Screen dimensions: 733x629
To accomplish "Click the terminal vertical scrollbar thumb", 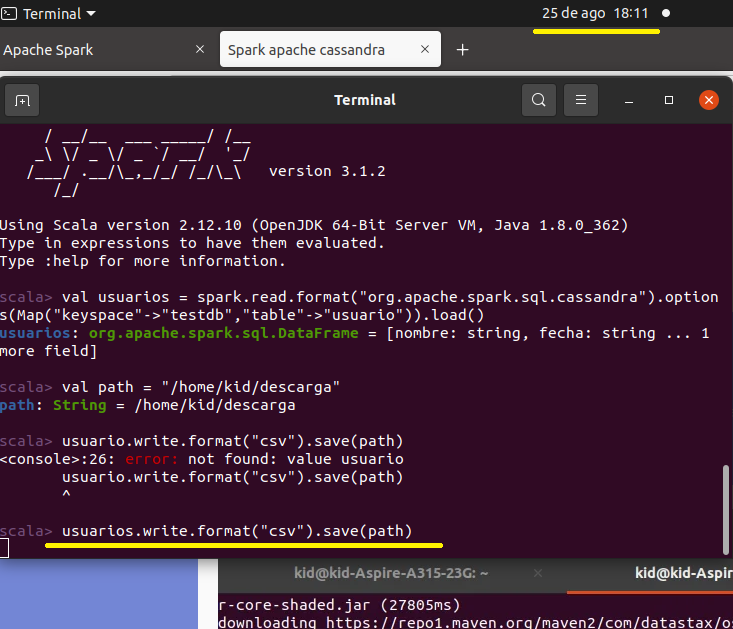I will (726, 510).
